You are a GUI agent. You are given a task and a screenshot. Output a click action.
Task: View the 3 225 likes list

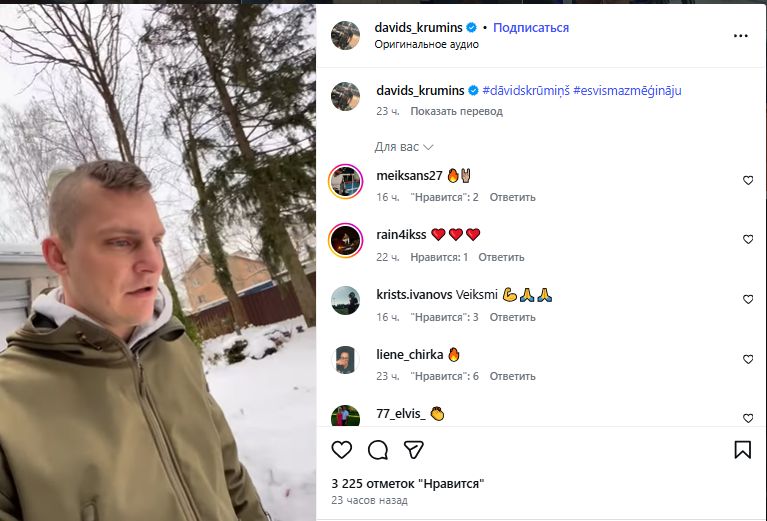408,483
